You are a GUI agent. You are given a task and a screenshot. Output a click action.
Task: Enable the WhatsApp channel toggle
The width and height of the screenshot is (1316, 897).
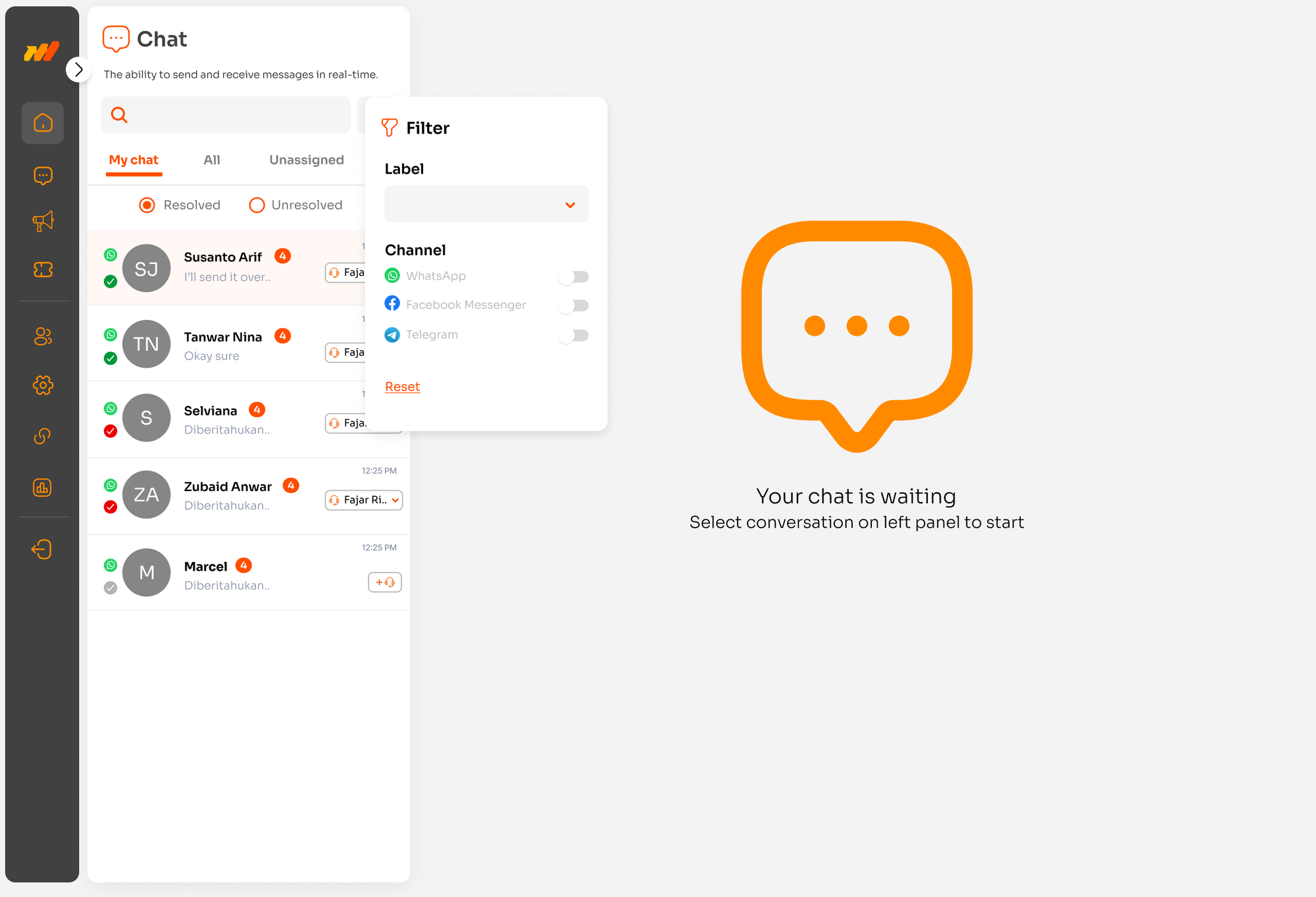point(573,276)
